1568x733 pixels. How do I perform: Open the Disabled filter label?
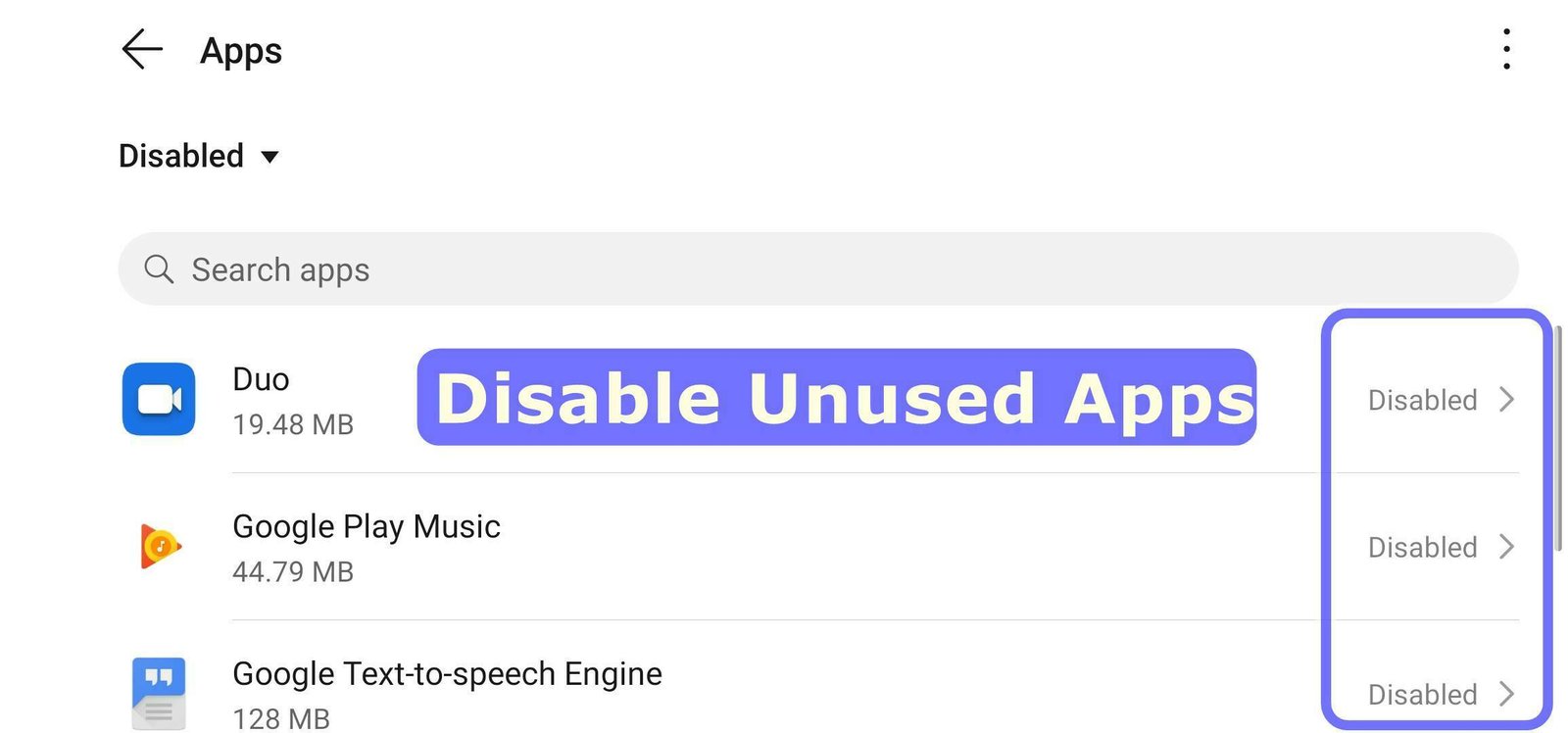point(181,156)
